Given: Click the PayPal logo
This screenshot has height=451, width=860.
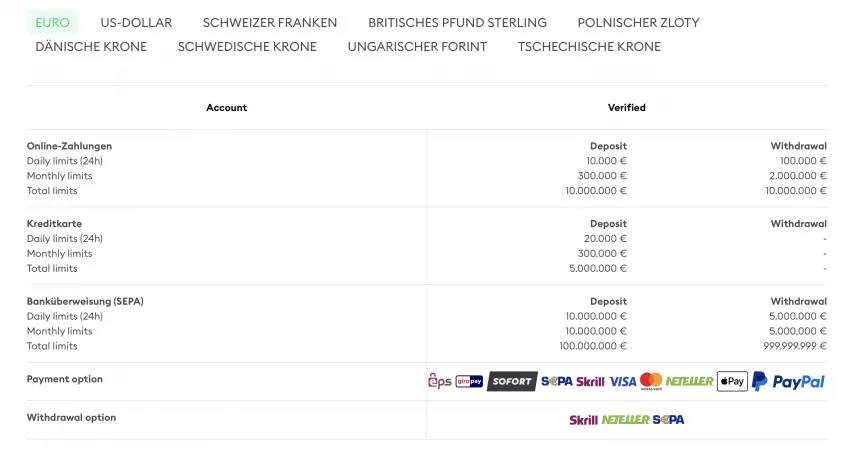Looking at the screenshot, I should click(789, 381).
